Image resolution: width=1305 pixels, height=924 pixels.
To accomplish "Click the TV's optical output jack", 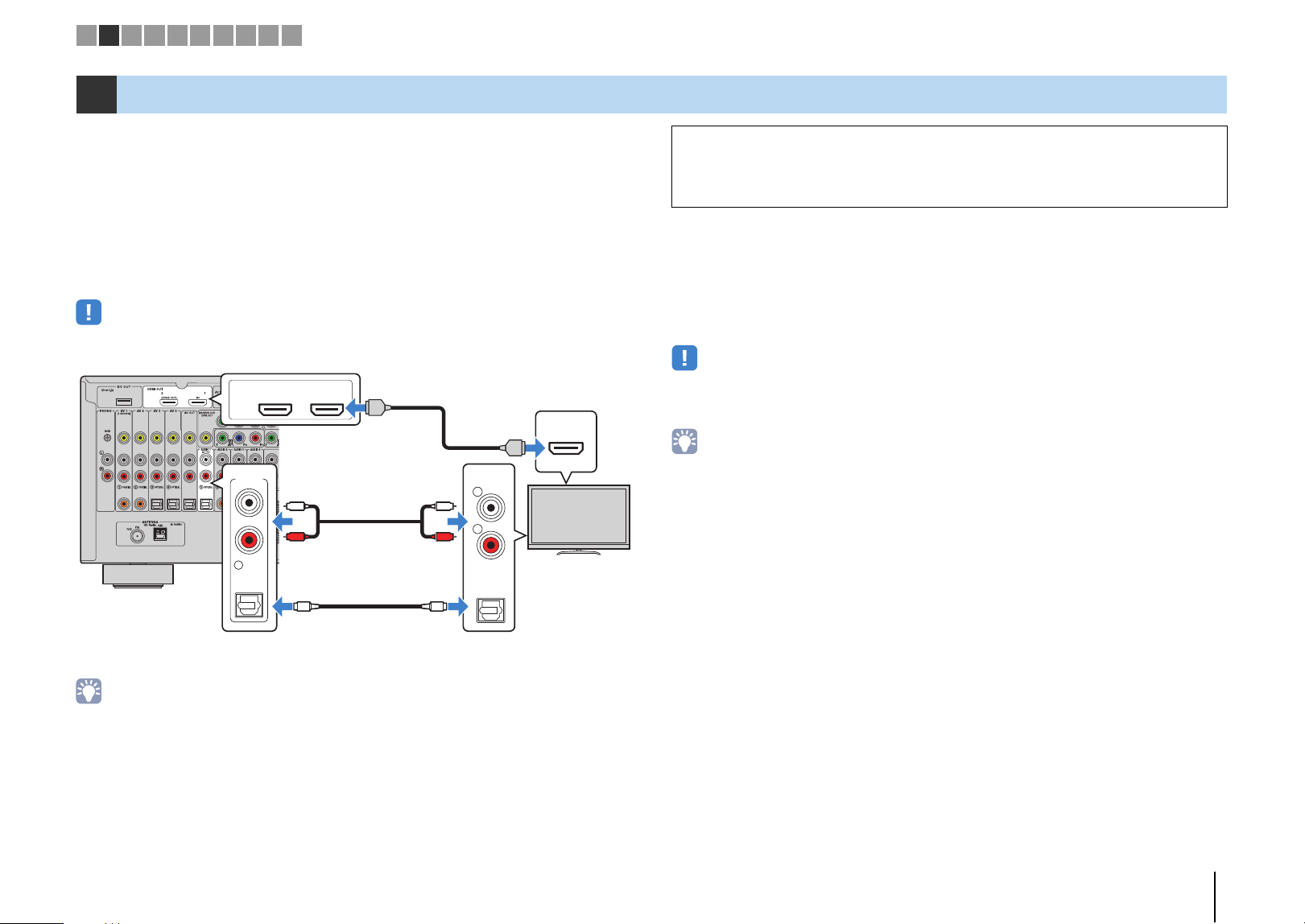I will click(489, 610).
